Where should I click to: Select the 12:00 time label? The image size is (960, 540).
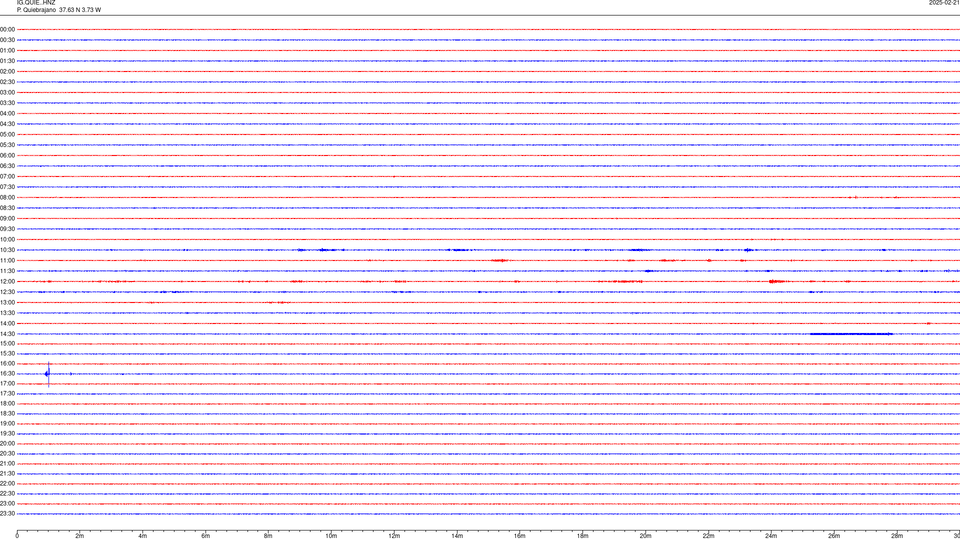7,282
